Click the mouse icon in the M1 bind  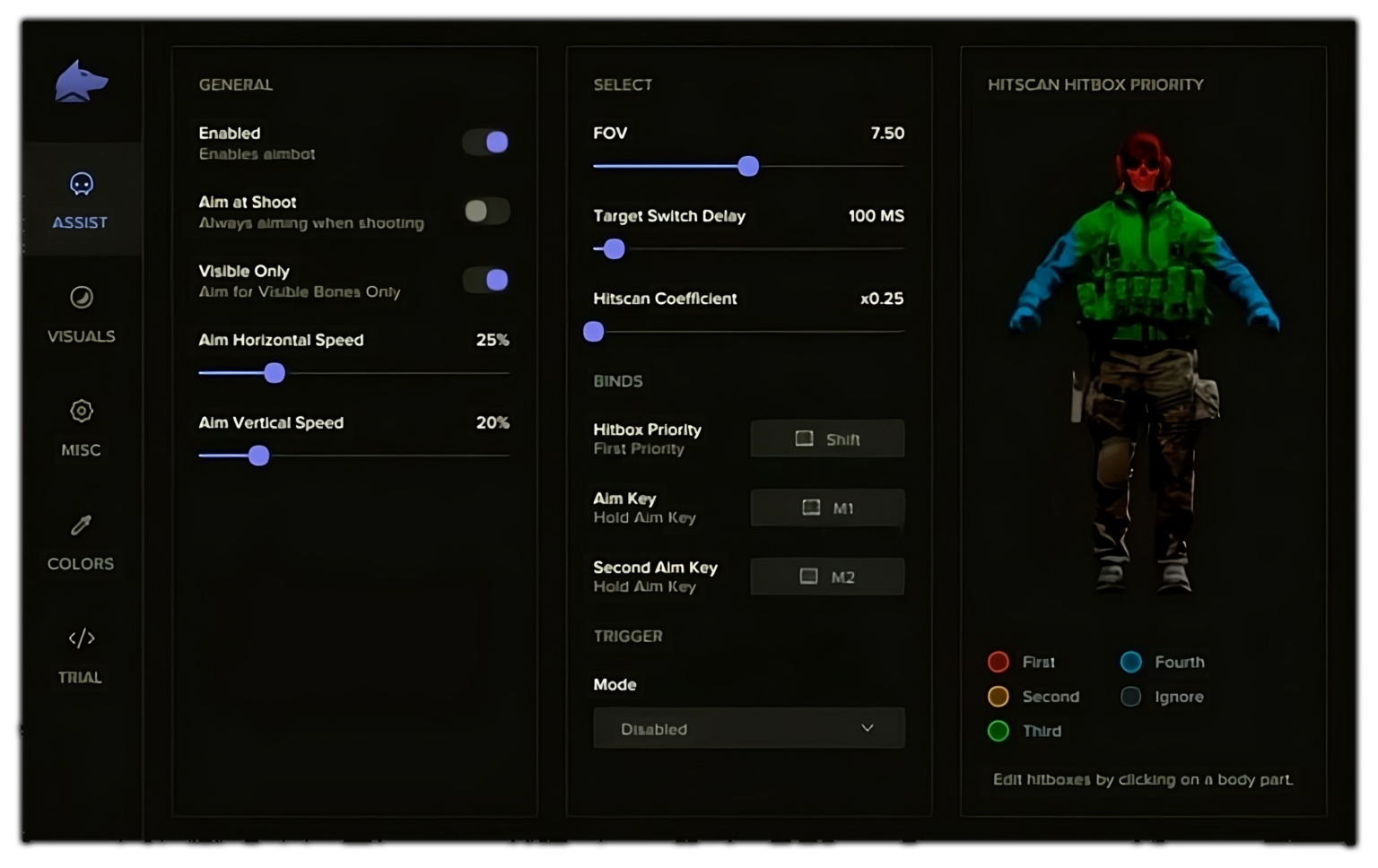point(813,508)
